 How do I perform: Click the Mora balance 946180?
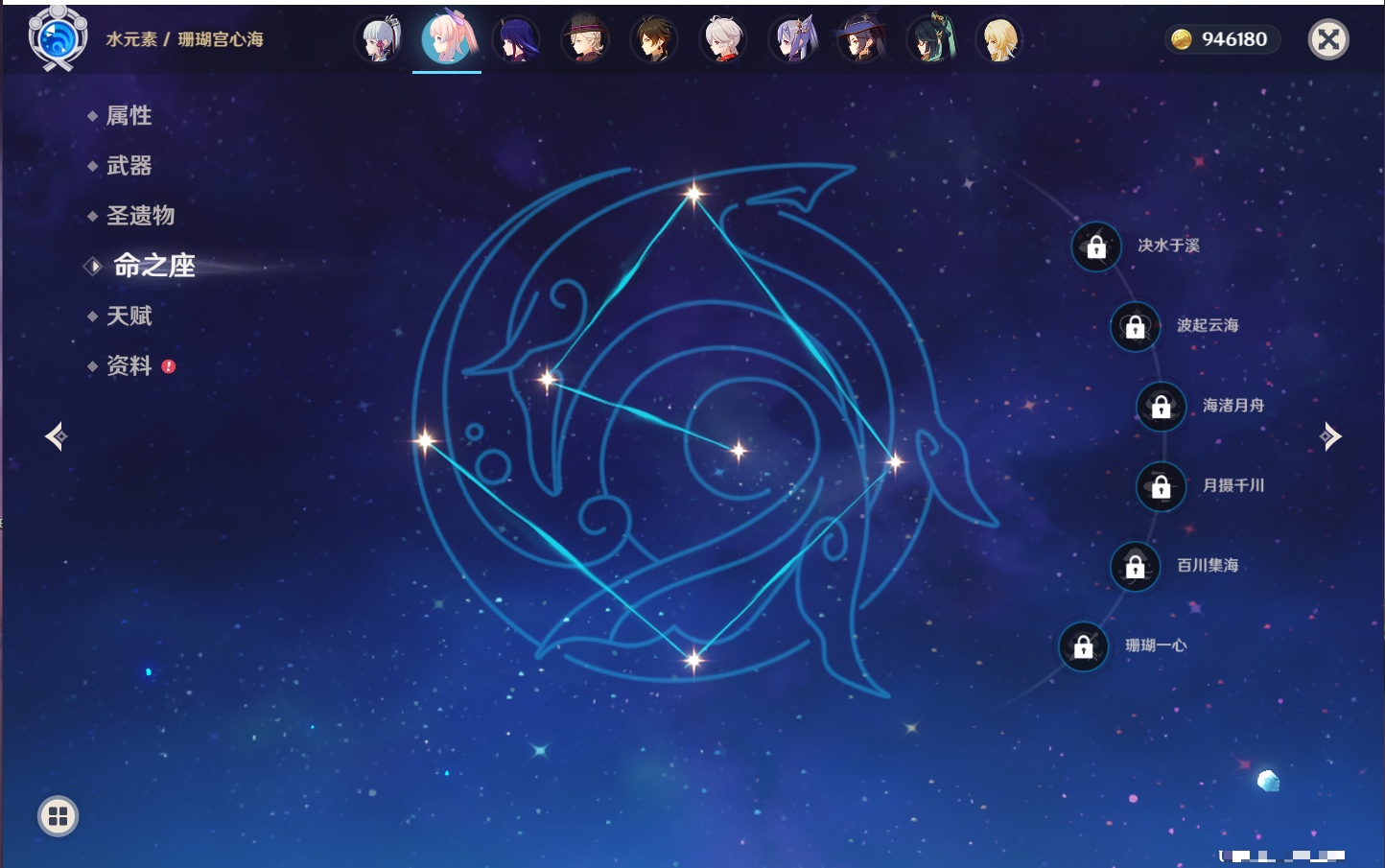[1222, 39]
